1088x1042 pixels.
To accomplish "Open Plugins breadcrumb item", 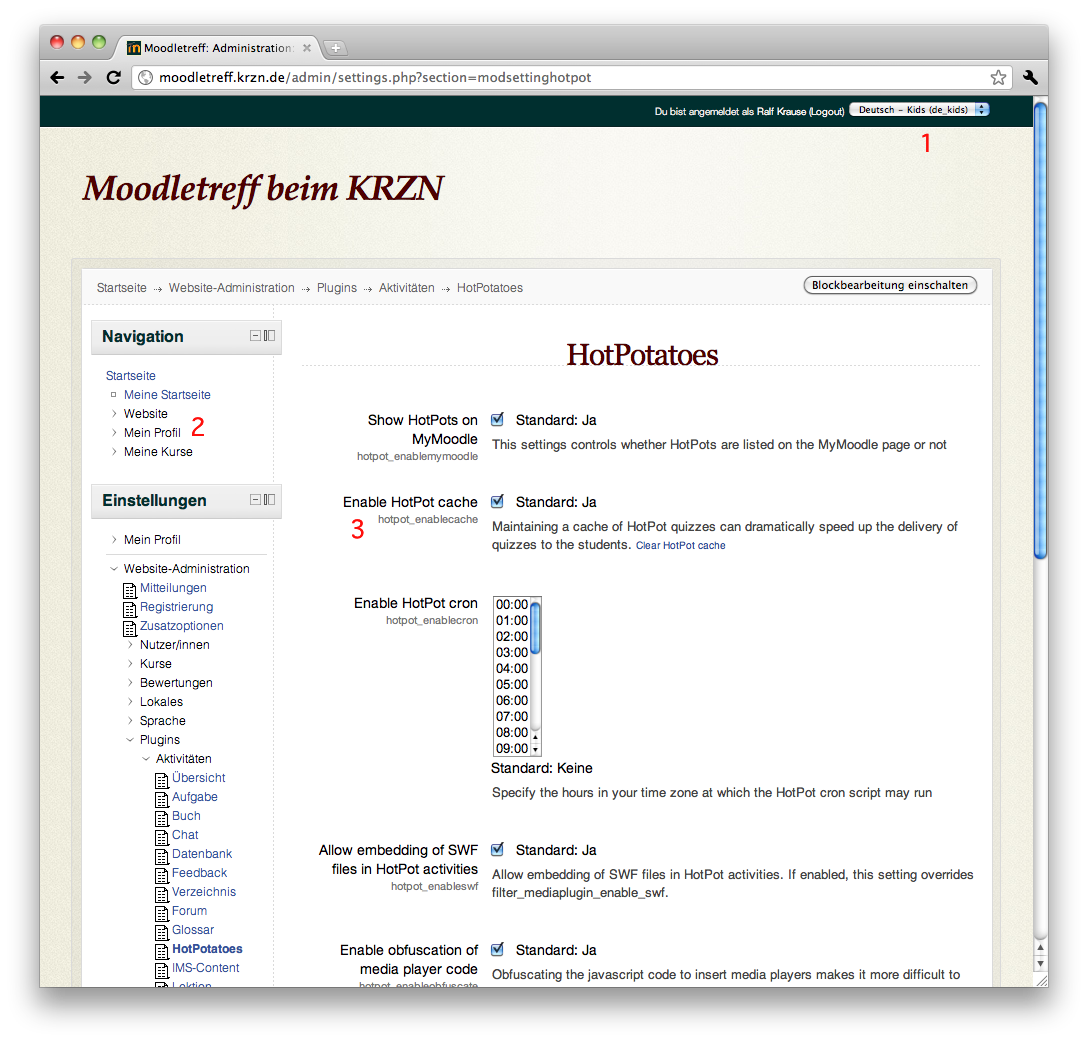I will click(337, 288).
